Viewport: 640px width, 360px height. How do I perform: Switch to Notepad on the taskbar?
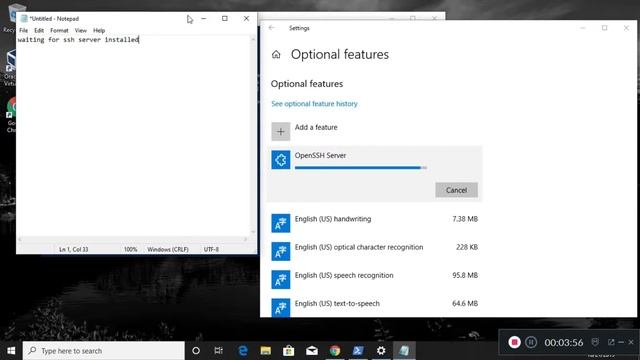click(x=404, y=351)
